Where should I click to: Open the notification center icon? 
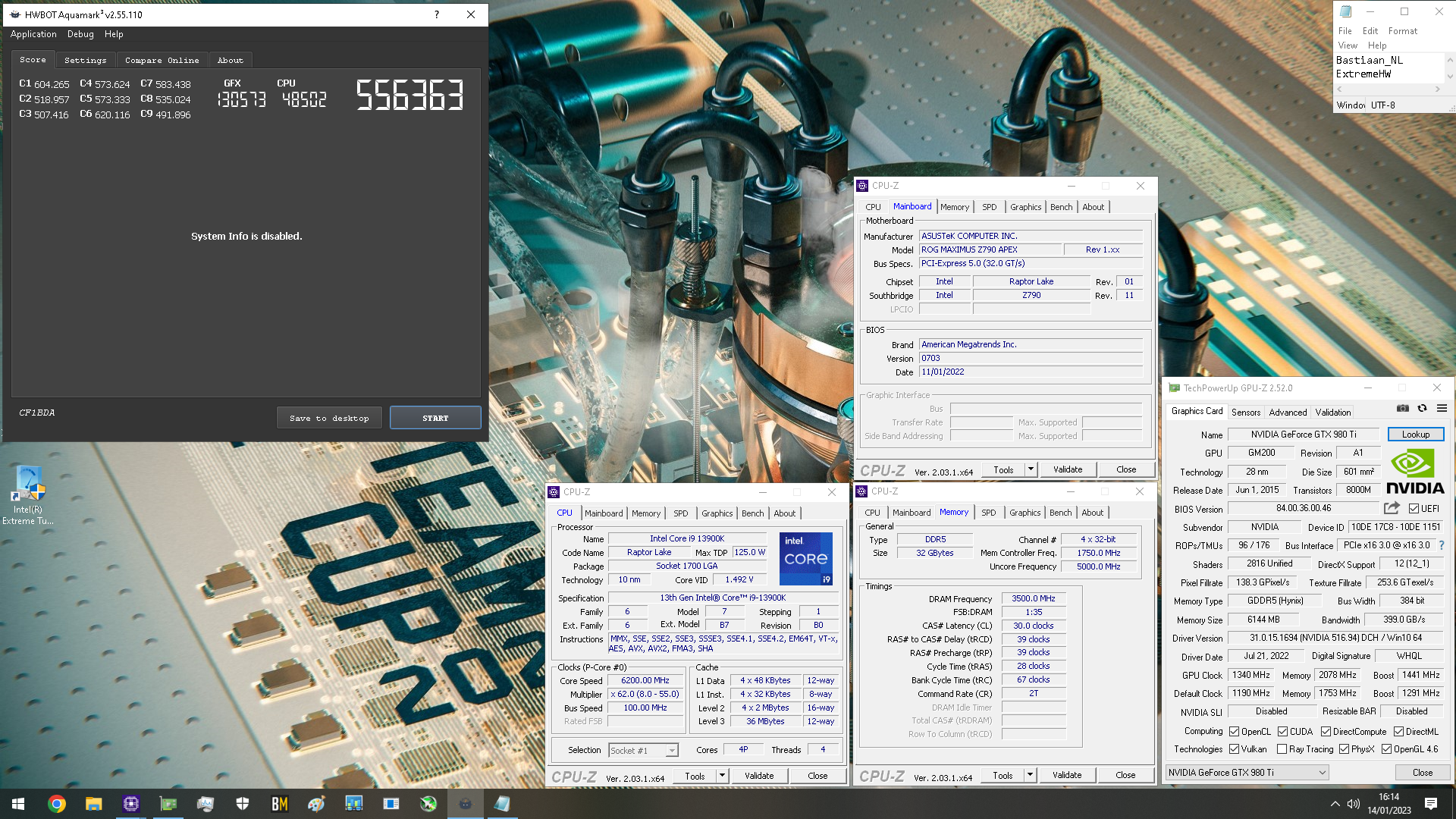1431,804
